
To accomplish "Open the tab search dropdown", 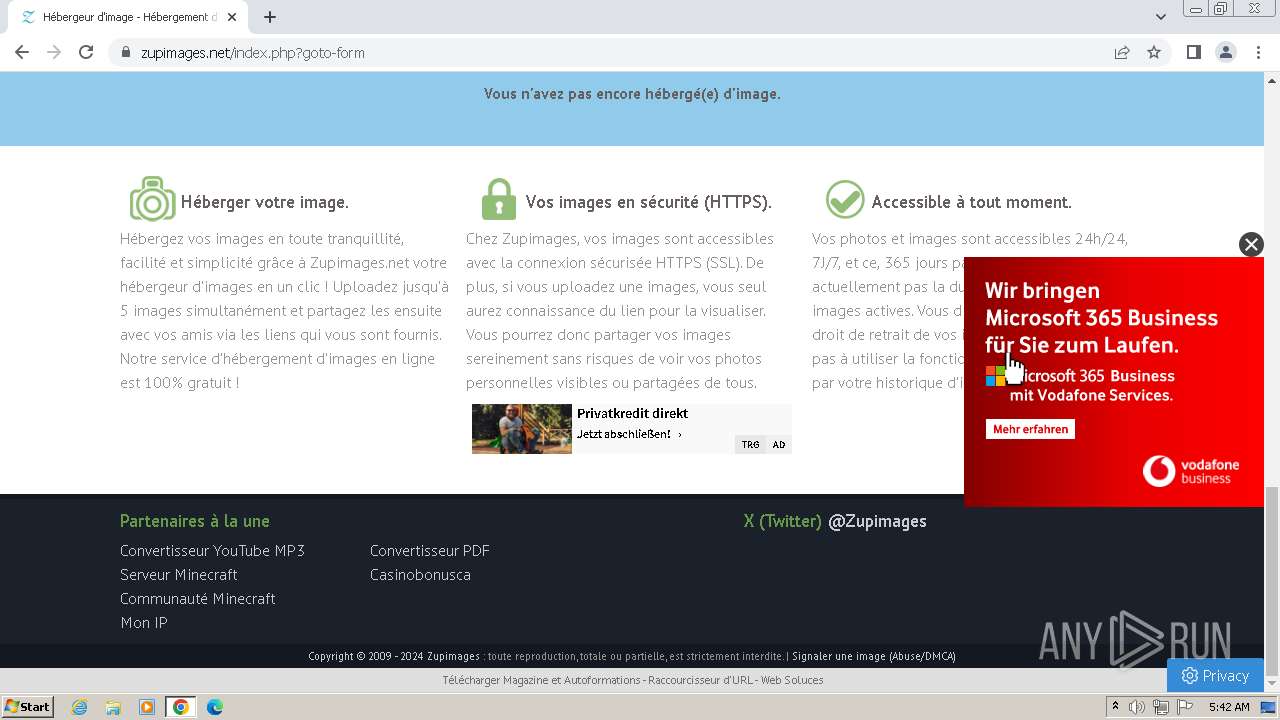I will tap(1161, 17).
